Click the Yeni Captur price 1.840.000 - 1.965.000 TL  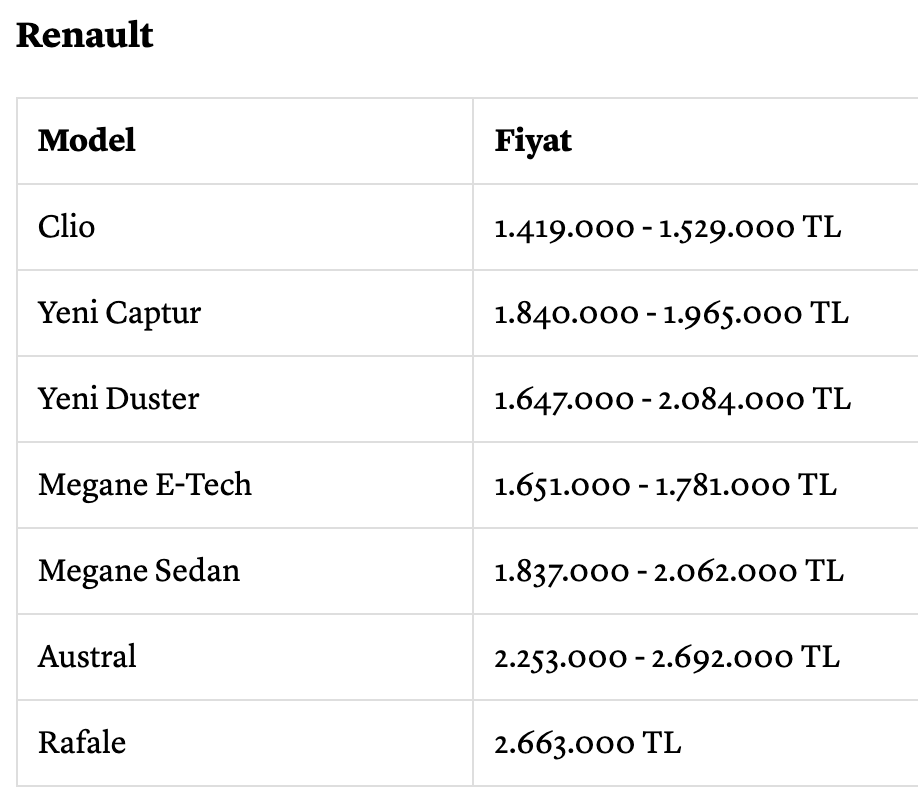click(x=672, y=314)
